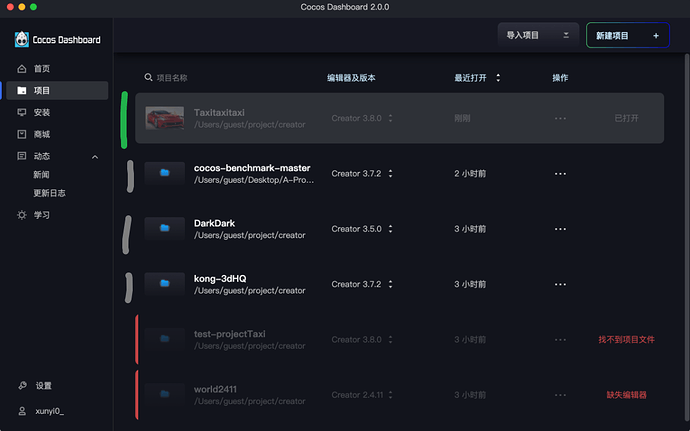Click the DarkDark path /Users/guest/project/creator
Viewport: 690px width, 431px height.
coord(250,236)
